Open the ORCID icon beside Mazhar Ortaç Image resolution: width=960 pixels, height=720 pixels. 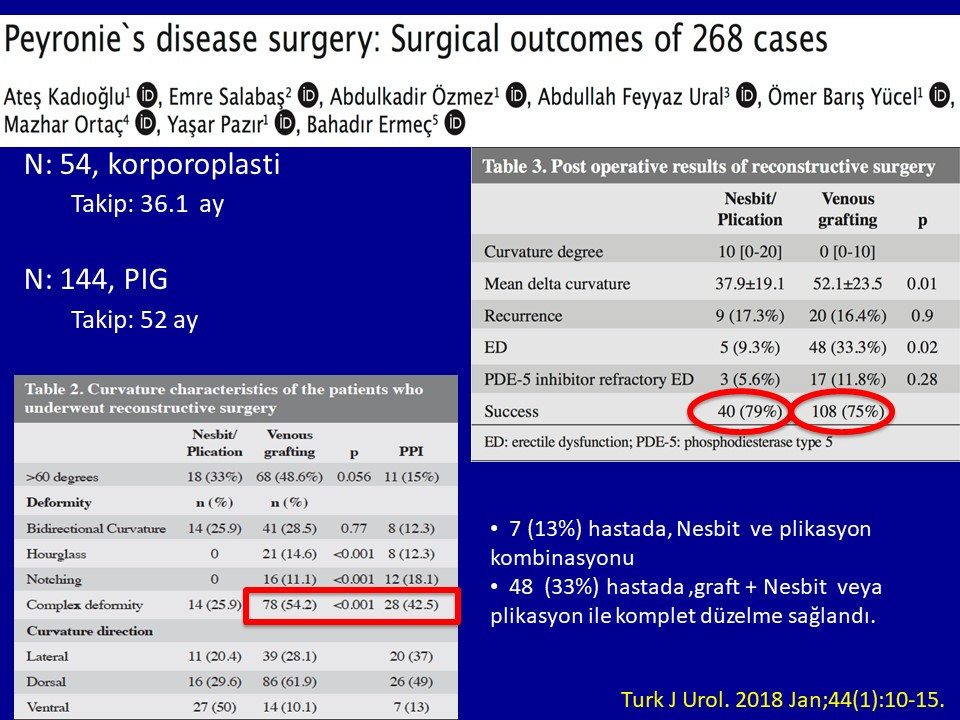point(146,123)
